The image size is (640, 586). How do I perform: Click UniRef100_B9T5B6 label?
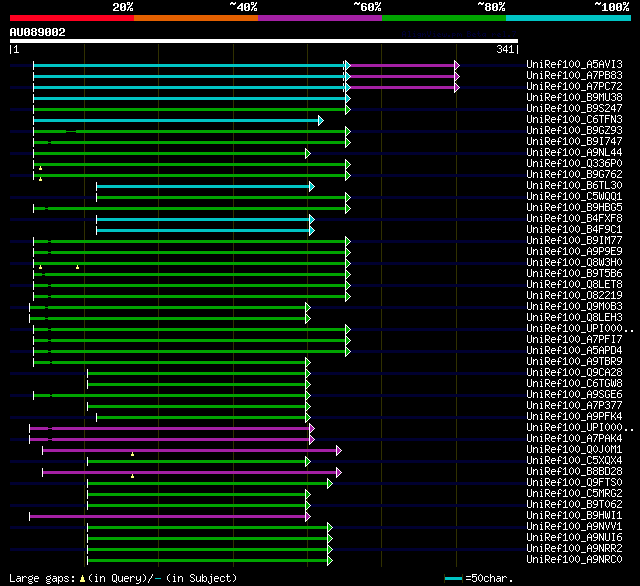[574, 274]
